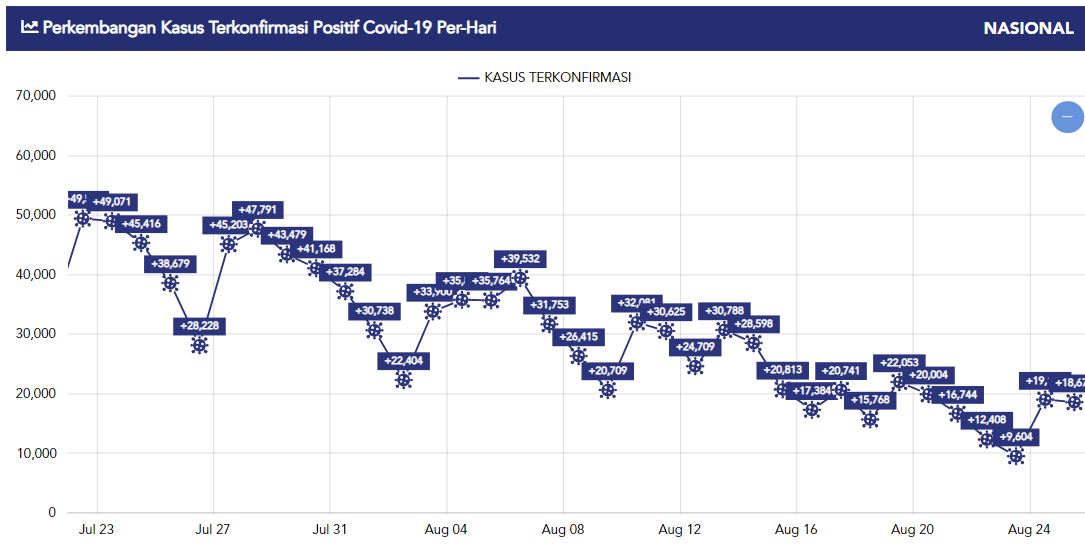Select the virus marker labeled +45,416
This screenshot has width=1085, height=547.
(x=141, y=243)
